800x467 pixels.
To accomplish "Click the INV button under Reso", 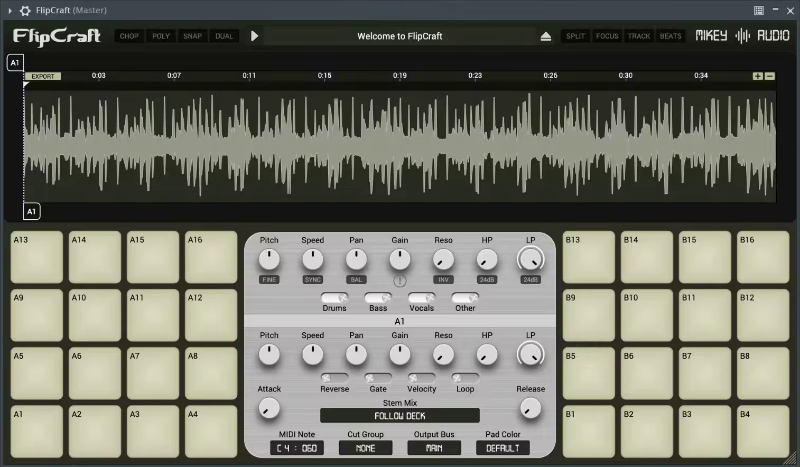I will pyautogui.click(x=443, y=280).
